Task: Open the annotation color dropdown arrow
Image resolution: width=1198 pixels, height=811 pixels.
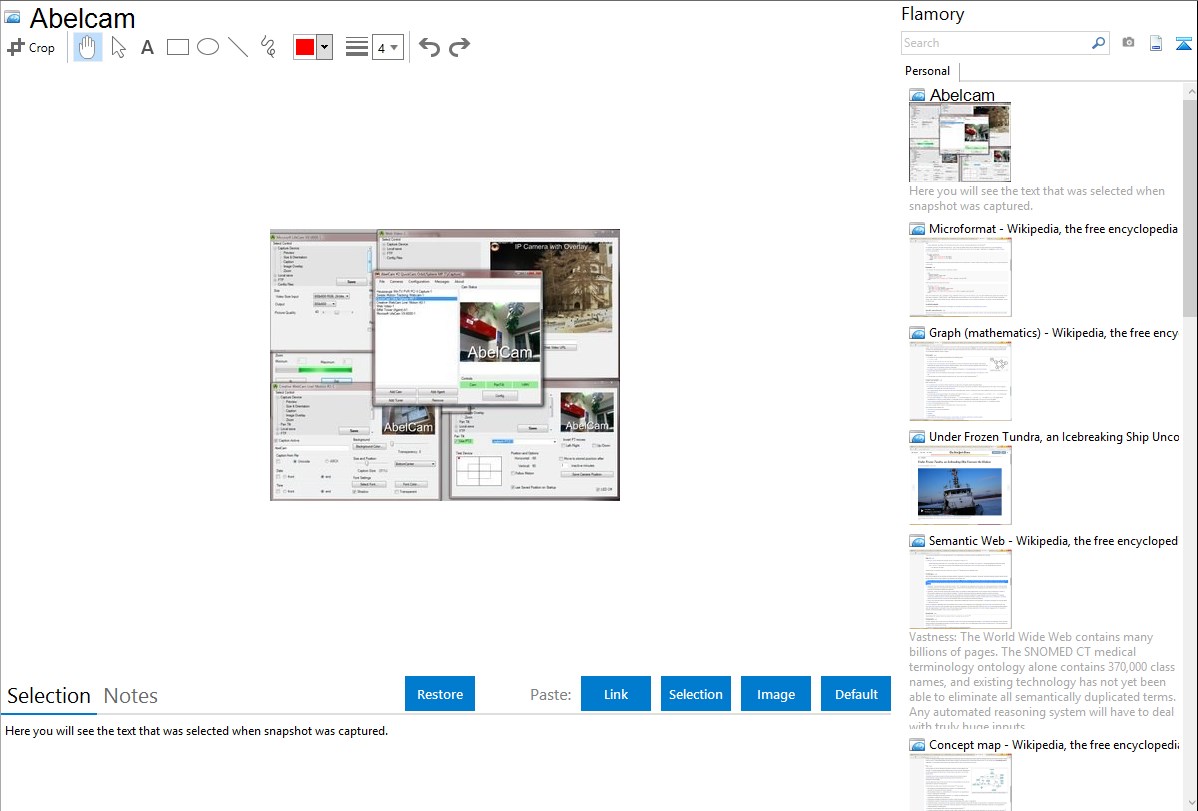Action: 325,47
